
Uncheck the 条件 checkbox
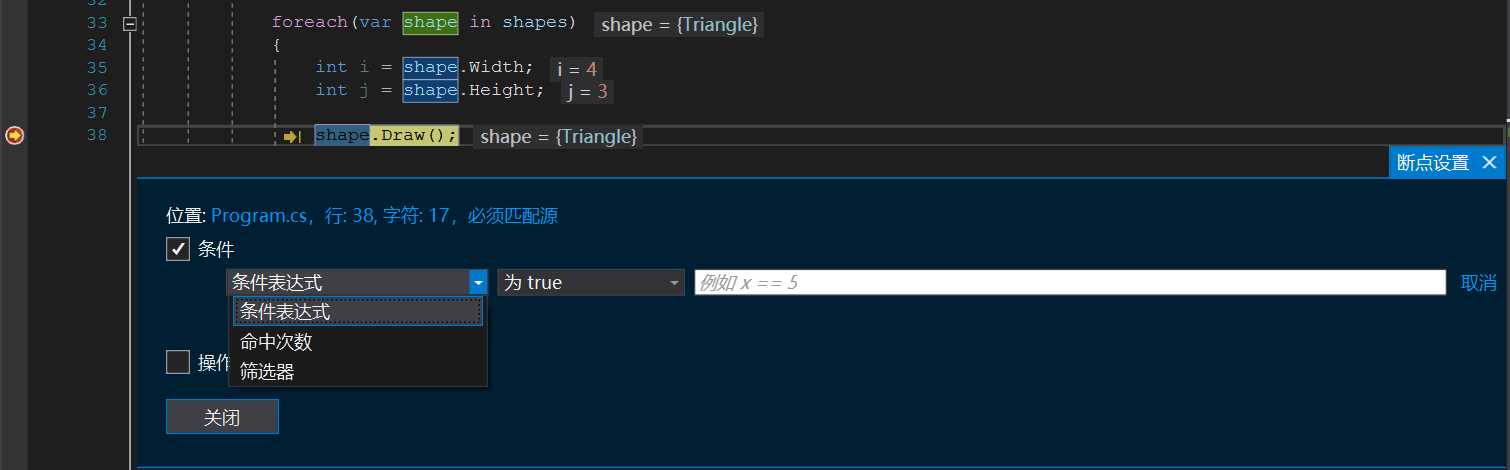pyautogui.click(x=178, y=249)
